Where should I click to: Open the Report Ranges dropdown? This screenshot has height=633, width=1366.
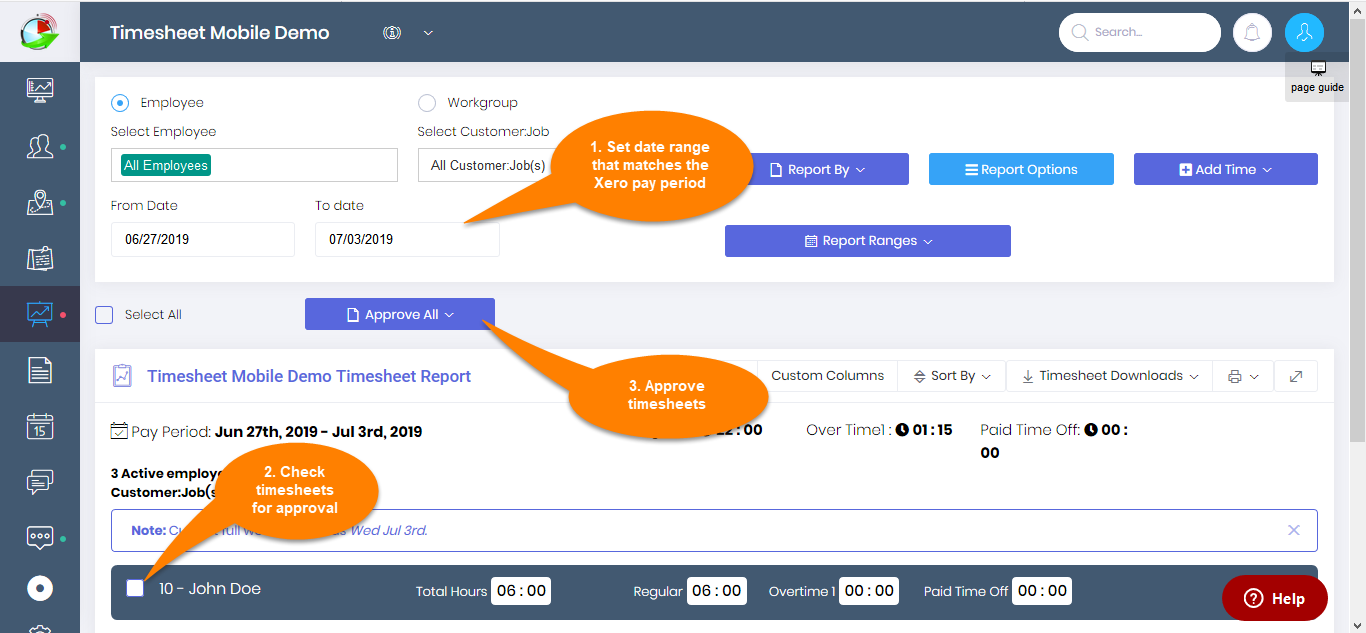click(868, 241)
